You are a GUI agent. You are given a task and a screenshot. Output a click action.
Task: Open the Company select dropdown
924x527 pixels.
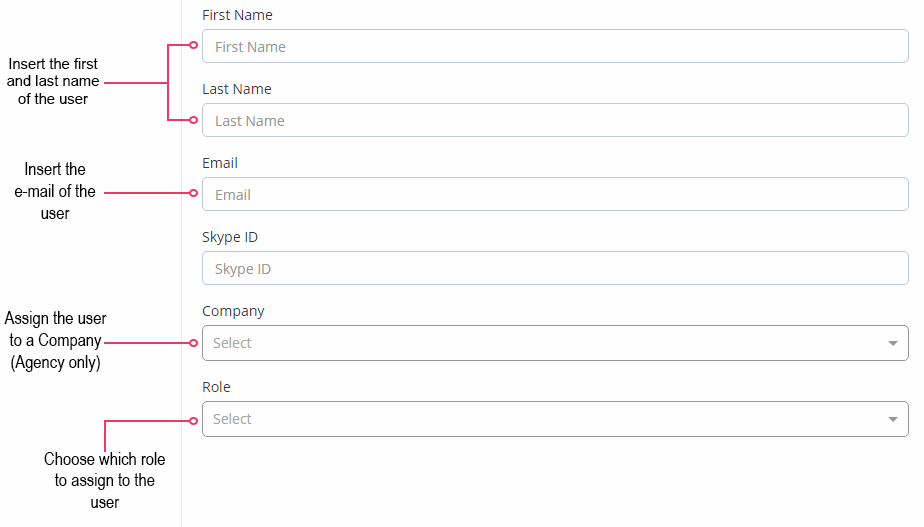(x=555, y=343)
